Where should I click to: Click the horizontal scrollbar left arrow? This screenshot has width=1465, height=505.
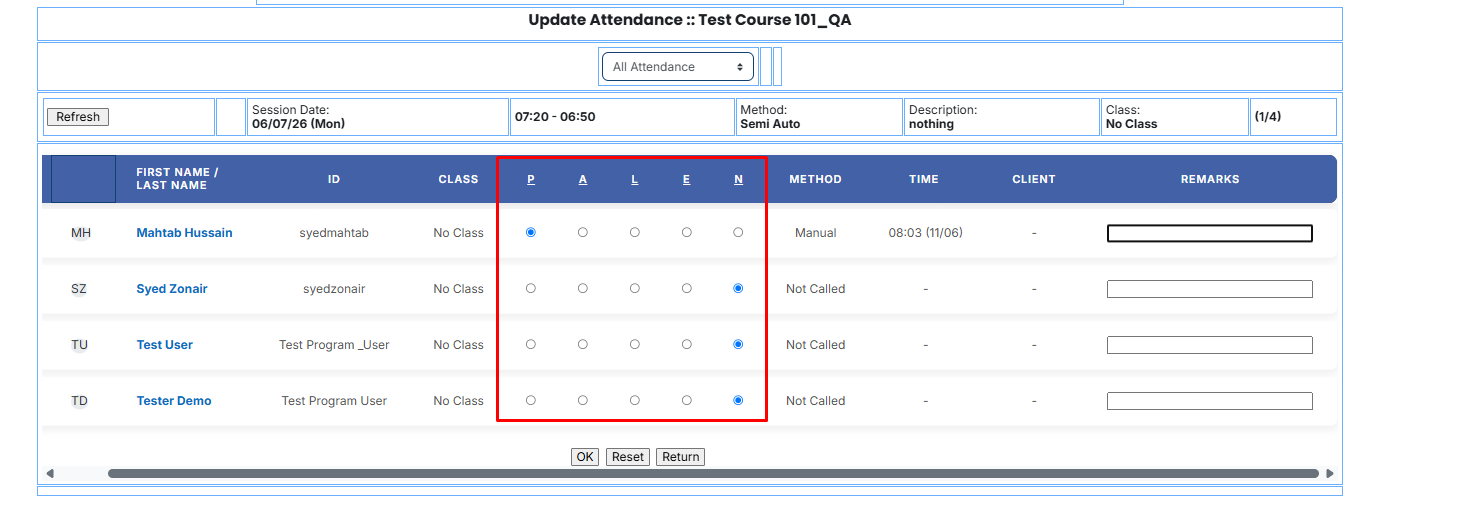(50, 474)
